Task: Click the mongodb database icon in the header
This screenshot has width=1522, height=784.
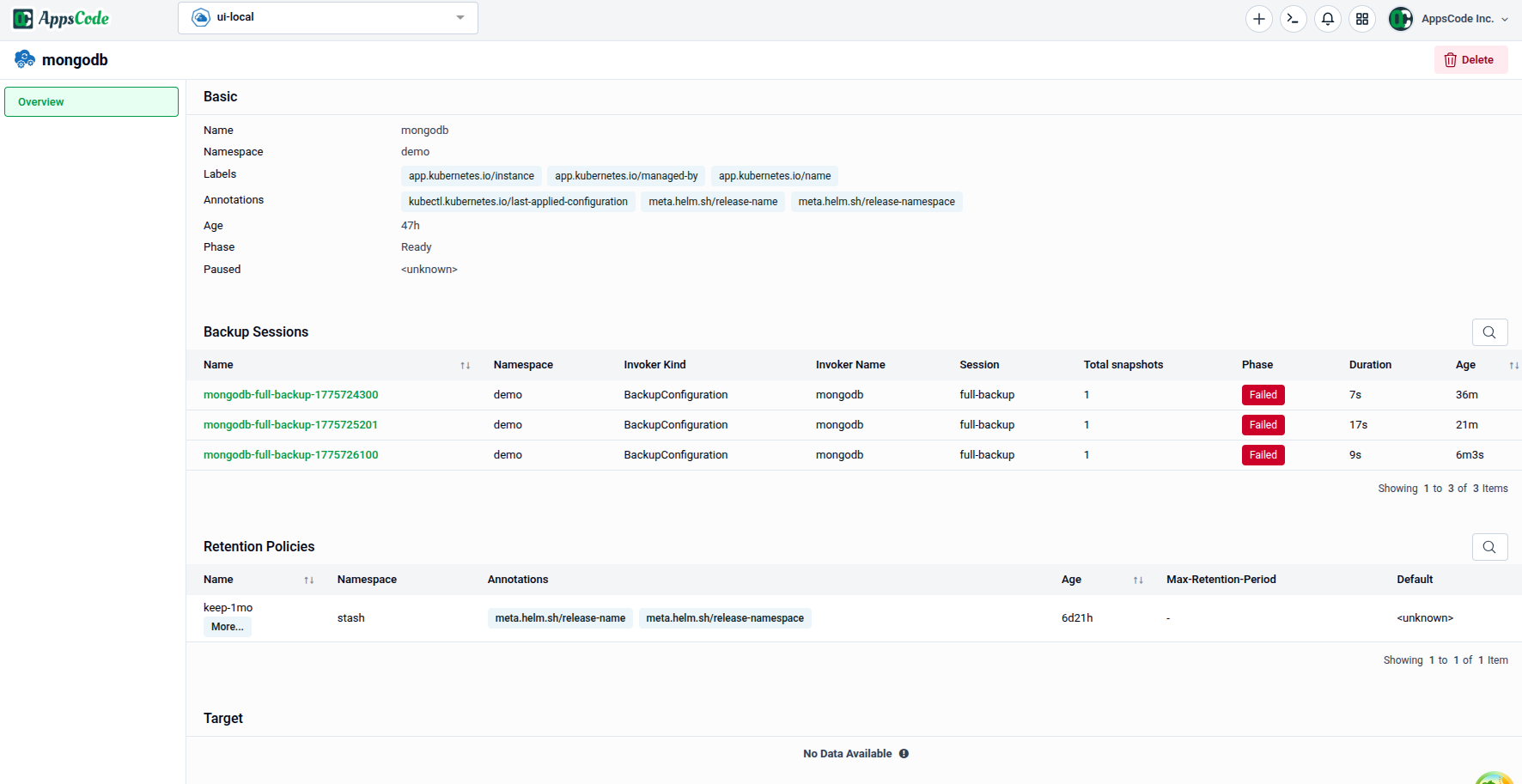Action: [x=24, y=58]
